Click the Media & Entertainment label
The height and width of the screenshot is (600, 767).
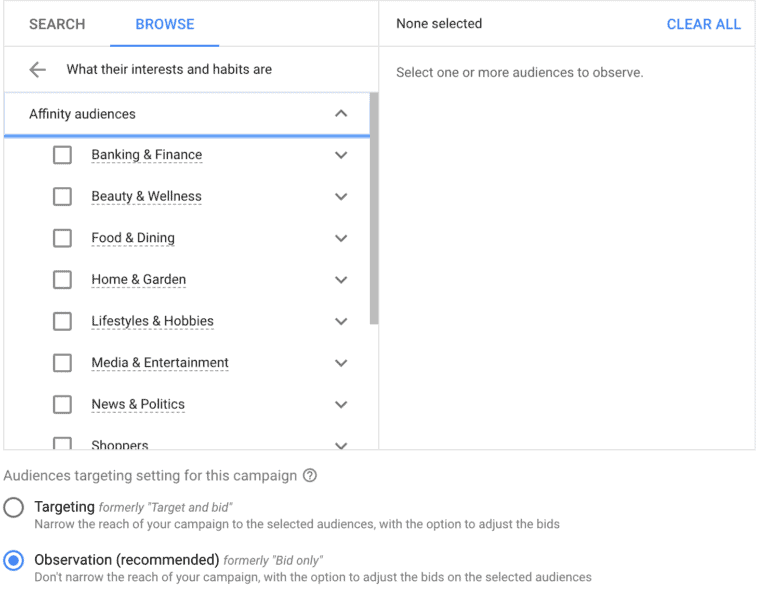pyautogui.click(x=160, y=363)
